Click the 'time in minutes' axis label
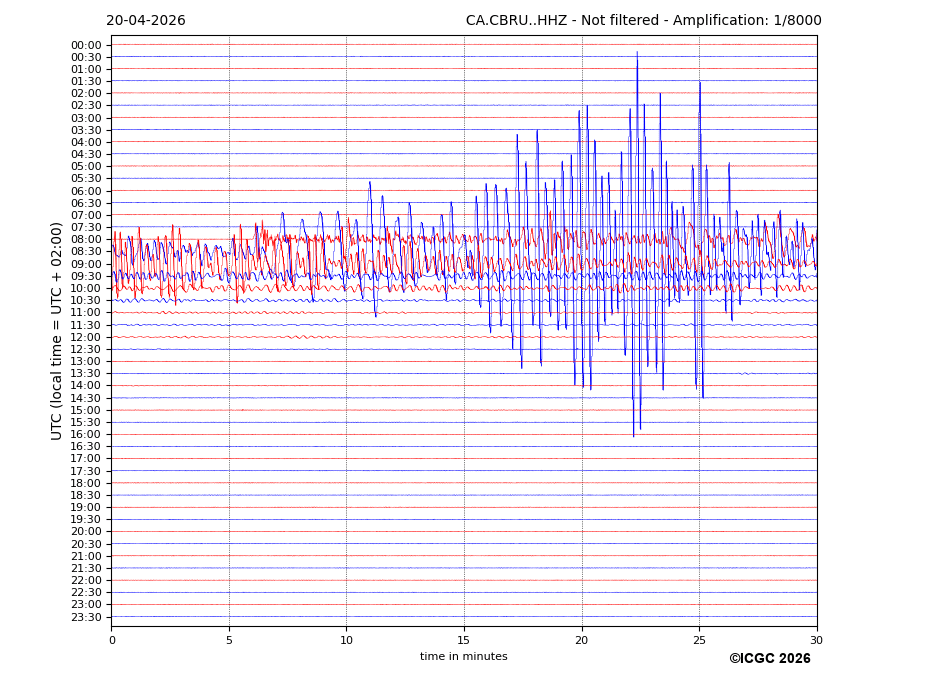This screenshot has height=696, width=927. point(463,657)
